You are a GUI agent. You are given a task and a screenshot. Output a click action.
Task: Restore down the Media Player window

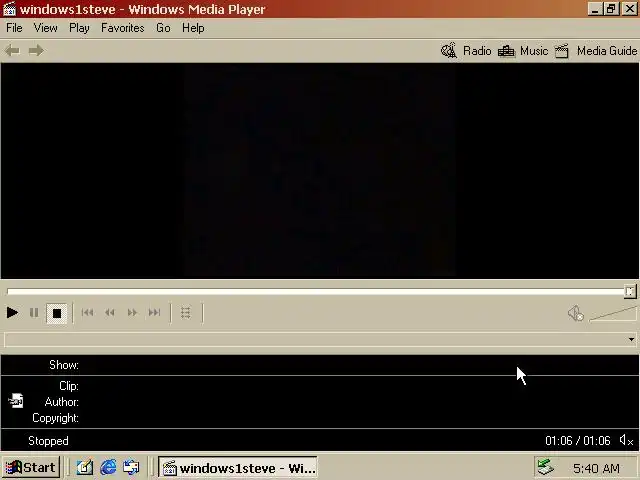pyautogui.click(x=611, y=9)
